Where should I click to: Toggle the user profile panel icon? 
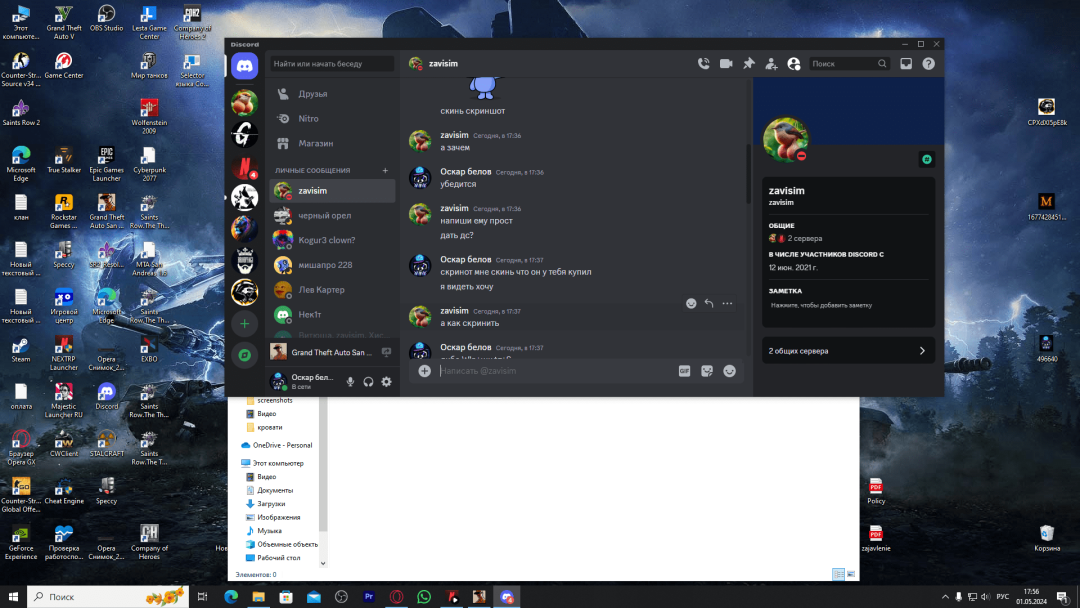click(x=793, y=63)
